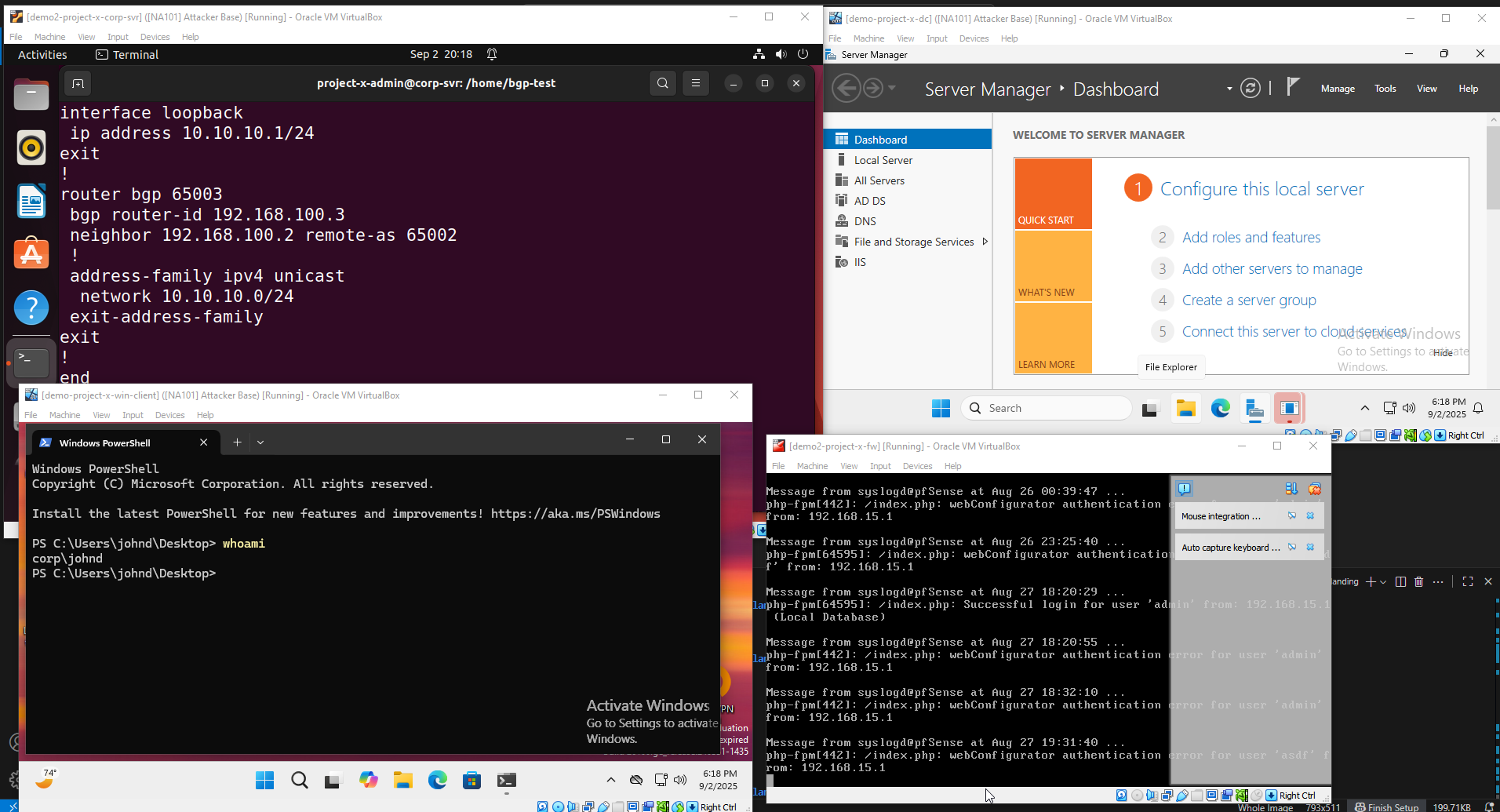Click the Server Manager refresh icon

(x=1250, y=89)
